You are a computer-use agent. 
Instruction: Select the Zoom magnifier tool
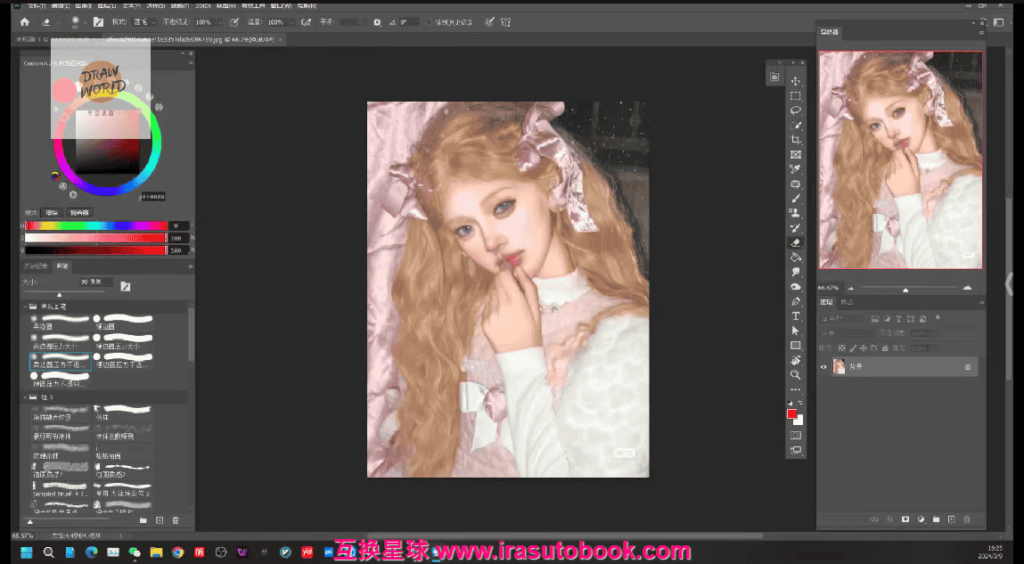pos(795,375)
